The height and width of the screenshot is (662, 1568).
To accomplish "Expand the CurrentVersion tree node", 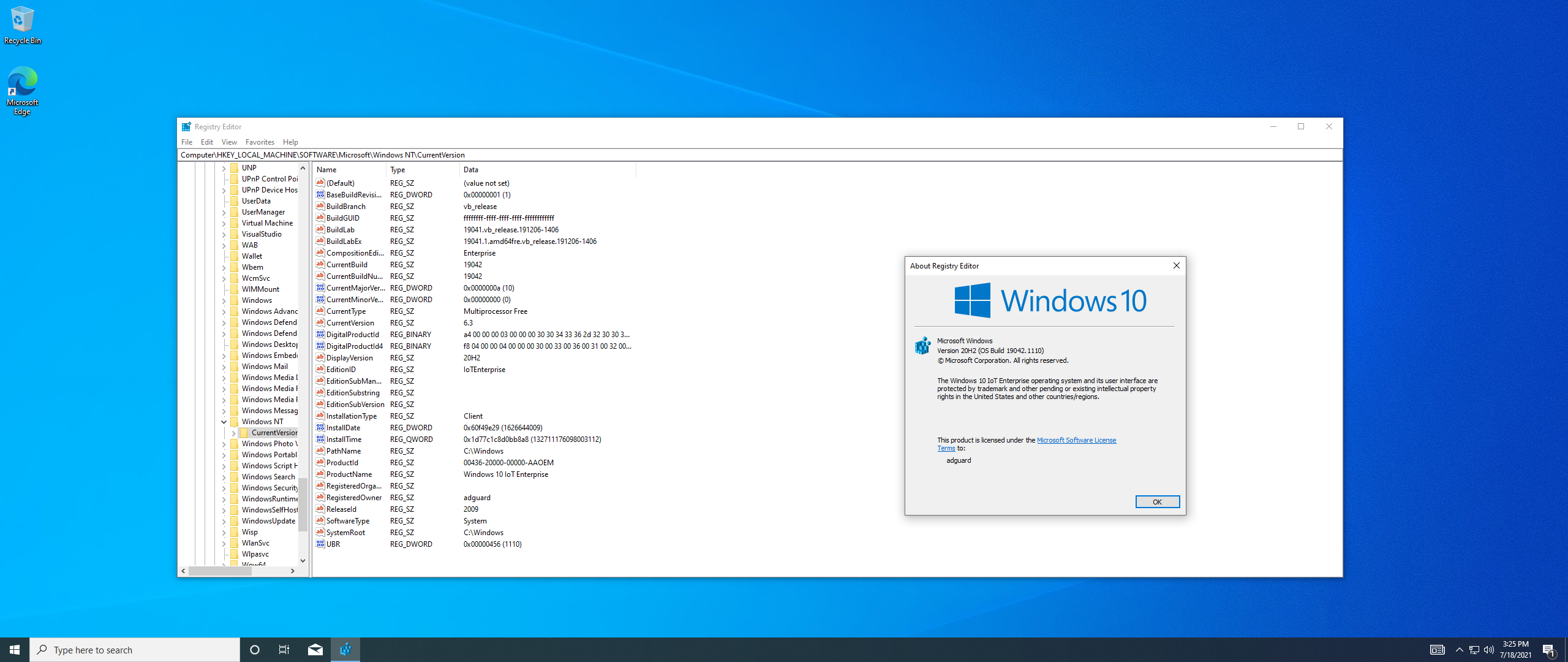I will point(234,433).
